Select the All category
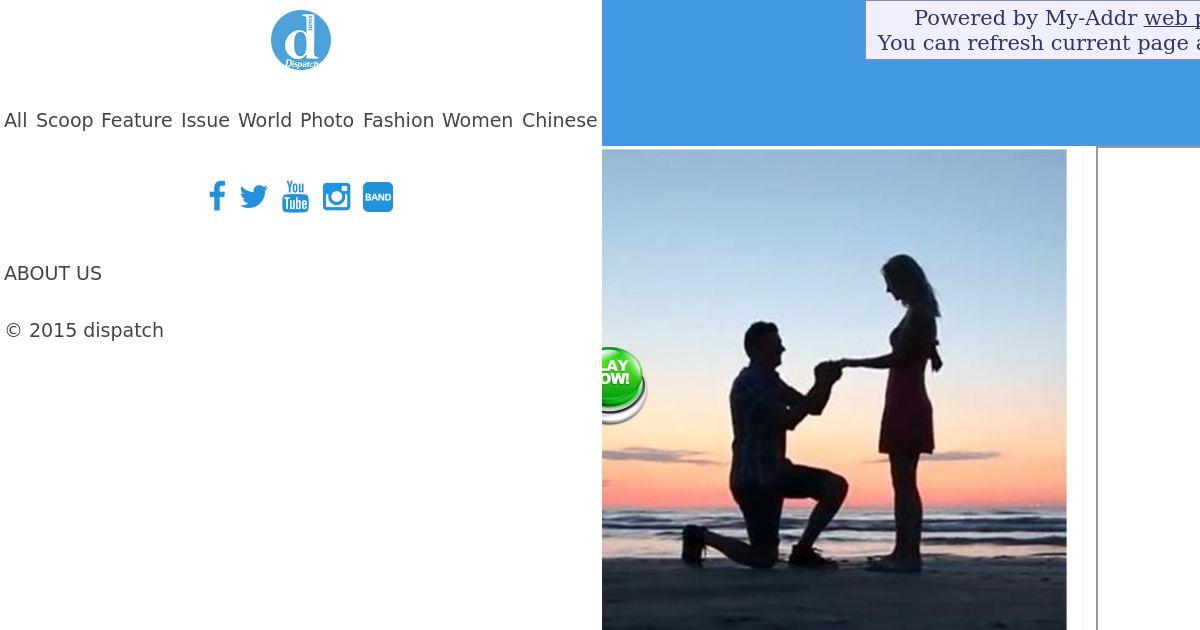This screenshot has height=630, width=1200. (16, 120)
